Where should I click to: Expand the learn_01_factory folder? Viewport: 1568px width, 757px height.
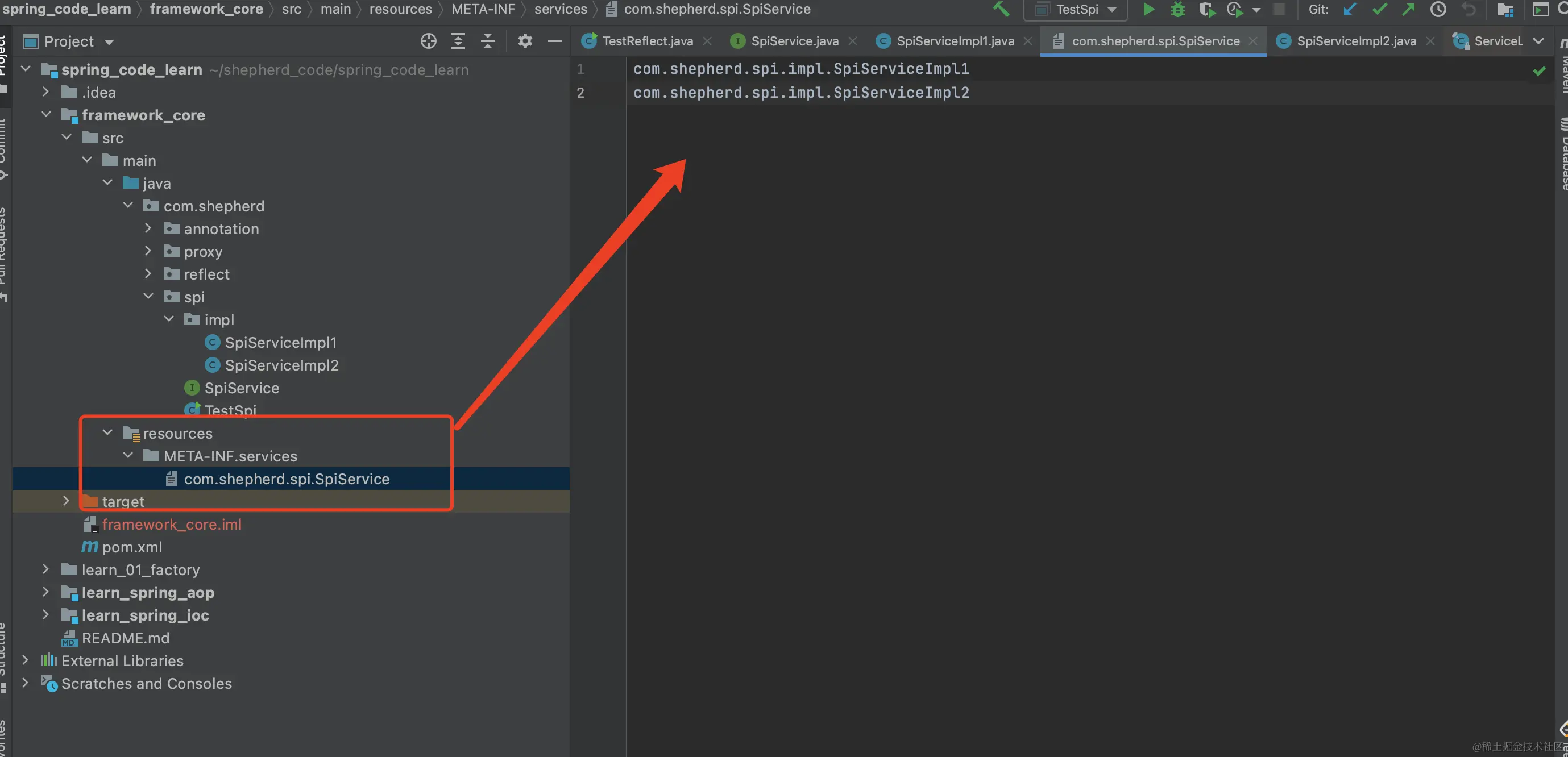(x=45, y=569)
